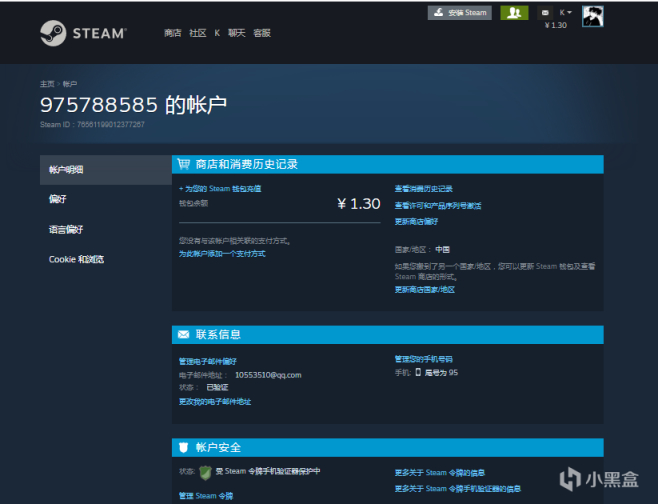Open 管理电子邮件偏好 link
658x504 pixels.
(x=208, y=361)
